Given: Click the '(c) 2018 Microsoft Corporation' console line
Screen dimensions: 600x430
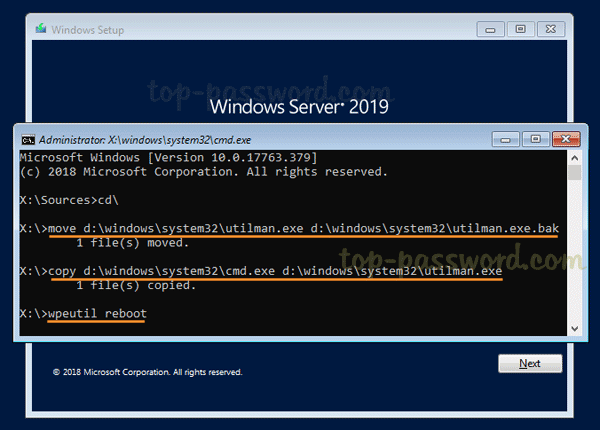Looking at the screenshot, I should coord(204,172).
